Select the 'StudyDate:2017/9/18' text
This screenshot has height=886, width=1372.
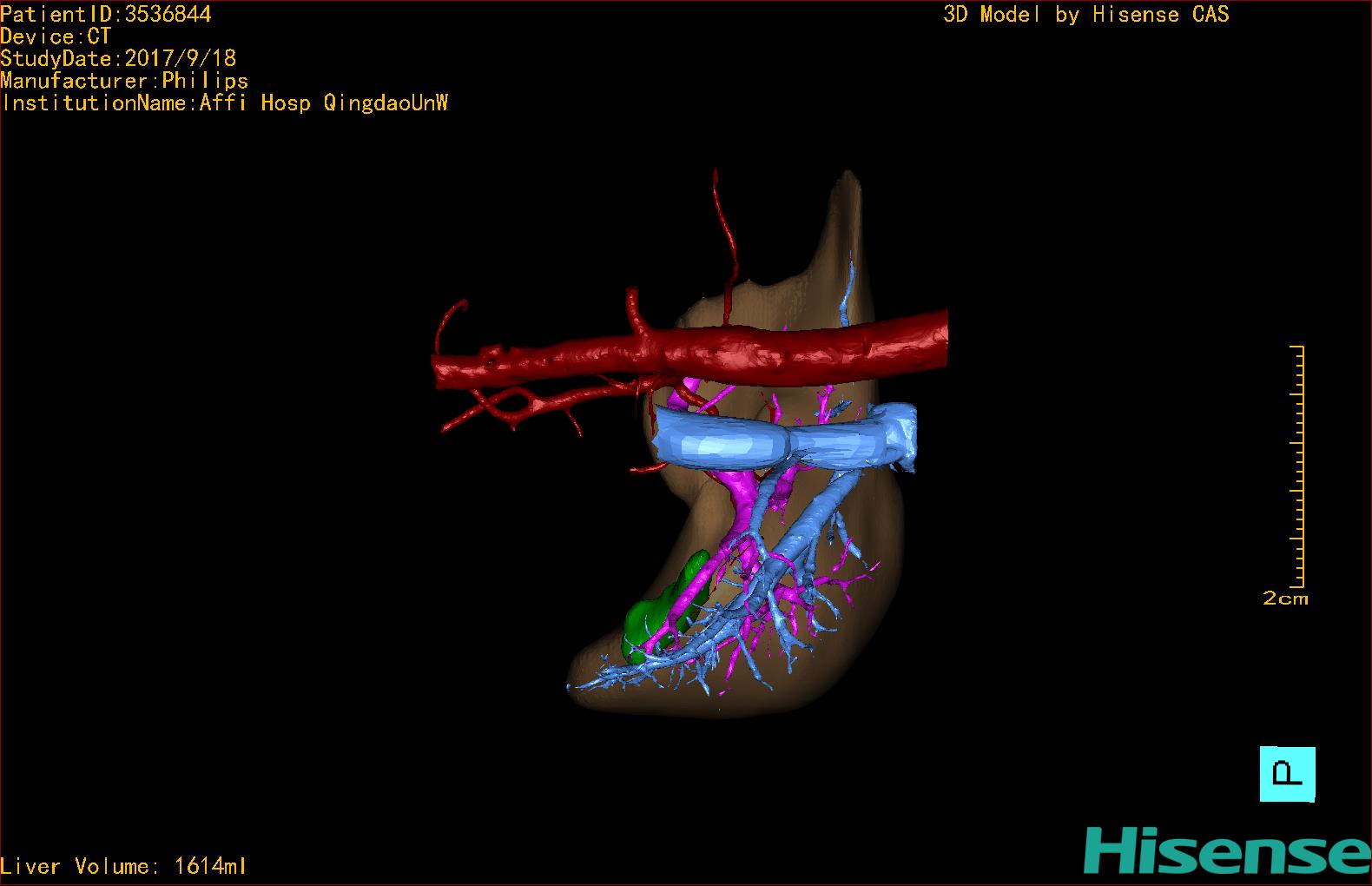tap(118, 58)
